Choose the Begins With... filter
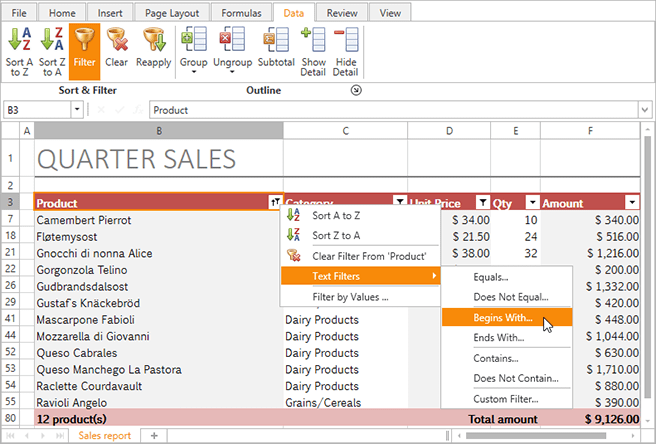The image size is (656, 444). click(507, 318)
